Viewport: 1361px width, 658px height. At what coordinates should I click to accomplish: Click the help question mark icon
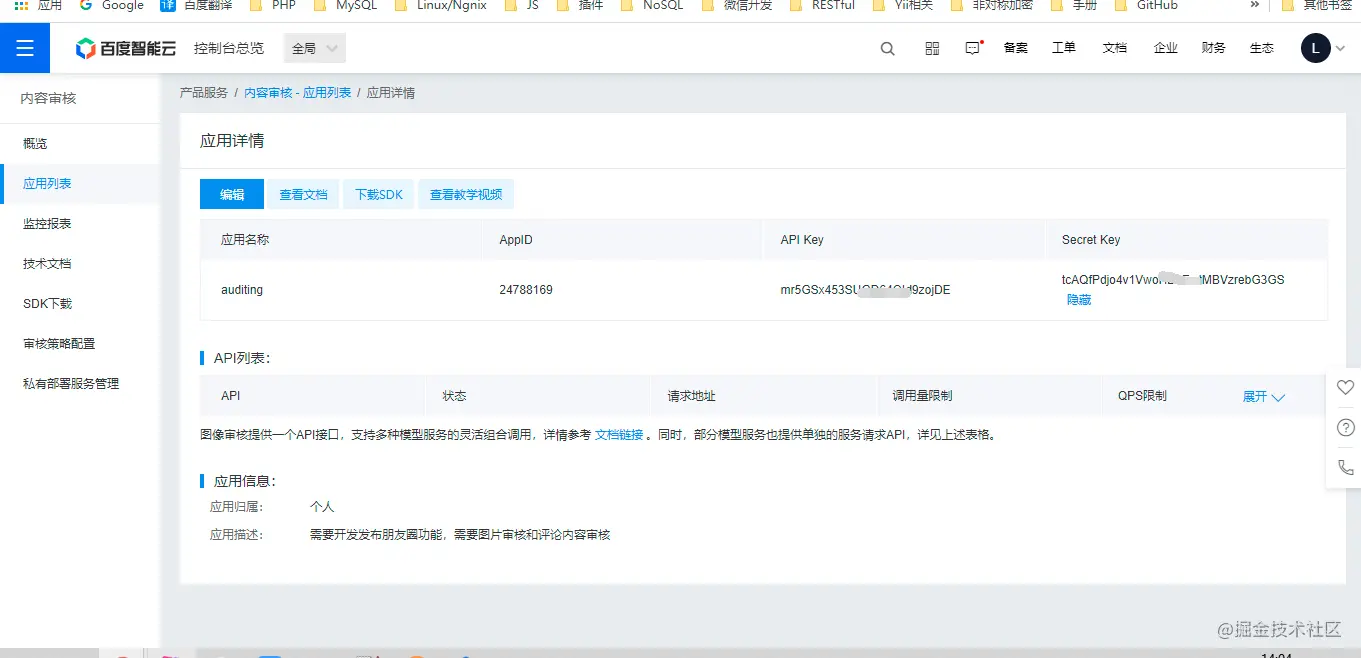[1345, 428]
